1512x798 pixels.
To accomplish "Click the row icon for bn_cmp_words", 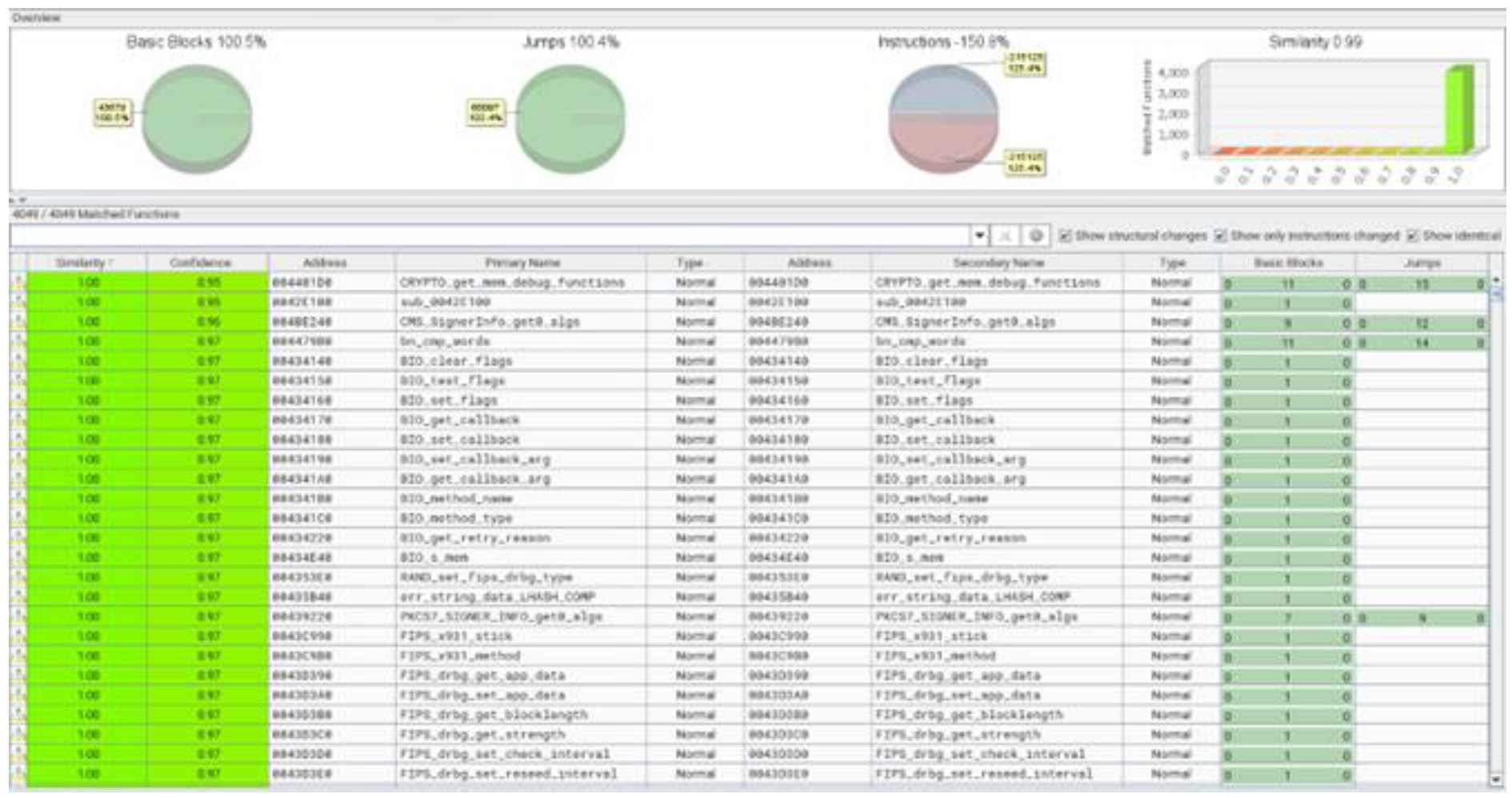I will [18, 342].
